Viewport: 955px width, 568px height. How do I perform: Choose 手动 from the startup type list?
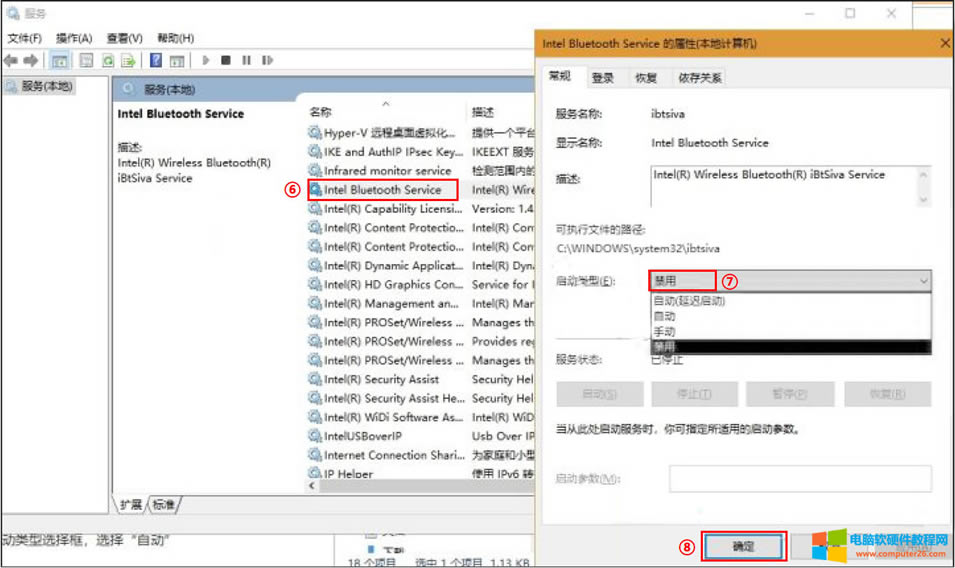click(664, 331)
